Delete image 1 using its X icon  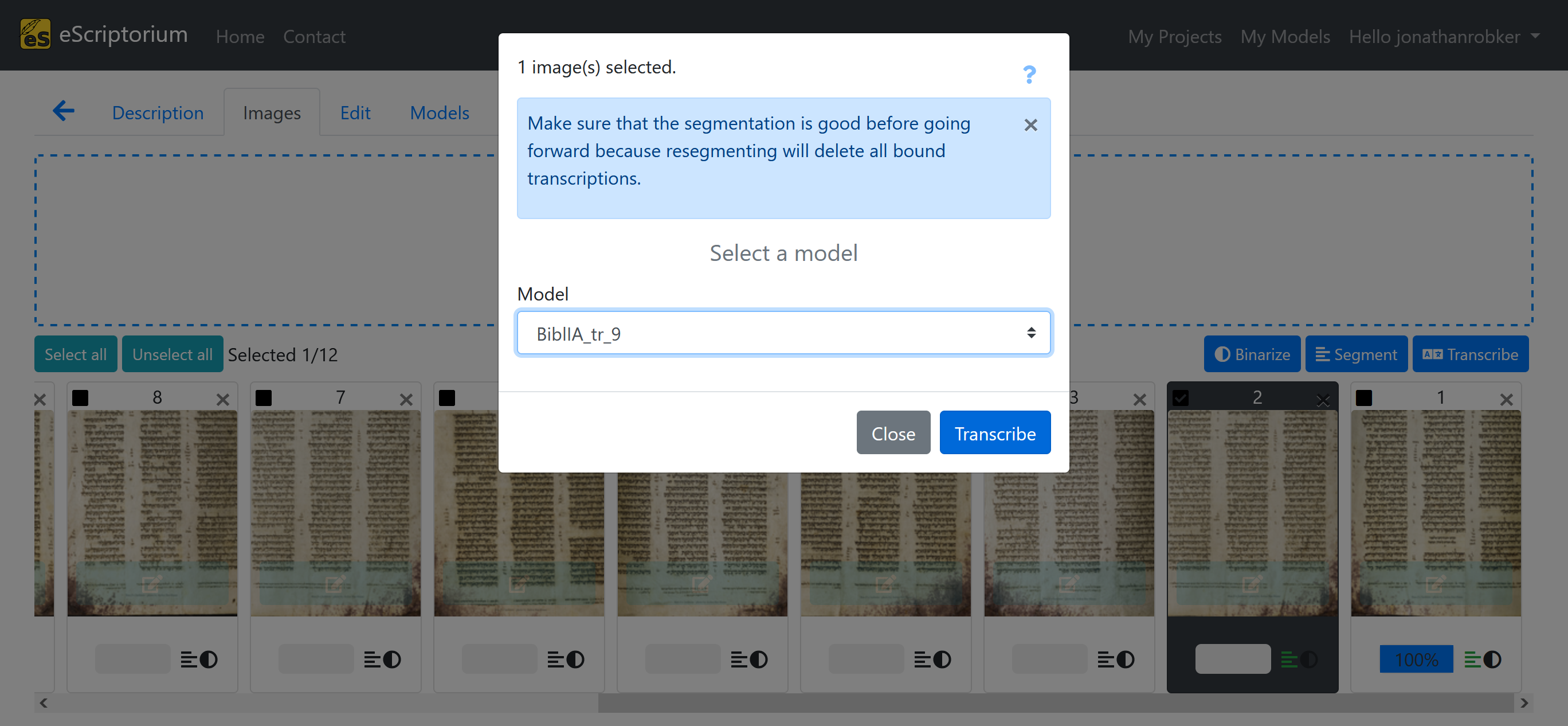(1506, 400)
